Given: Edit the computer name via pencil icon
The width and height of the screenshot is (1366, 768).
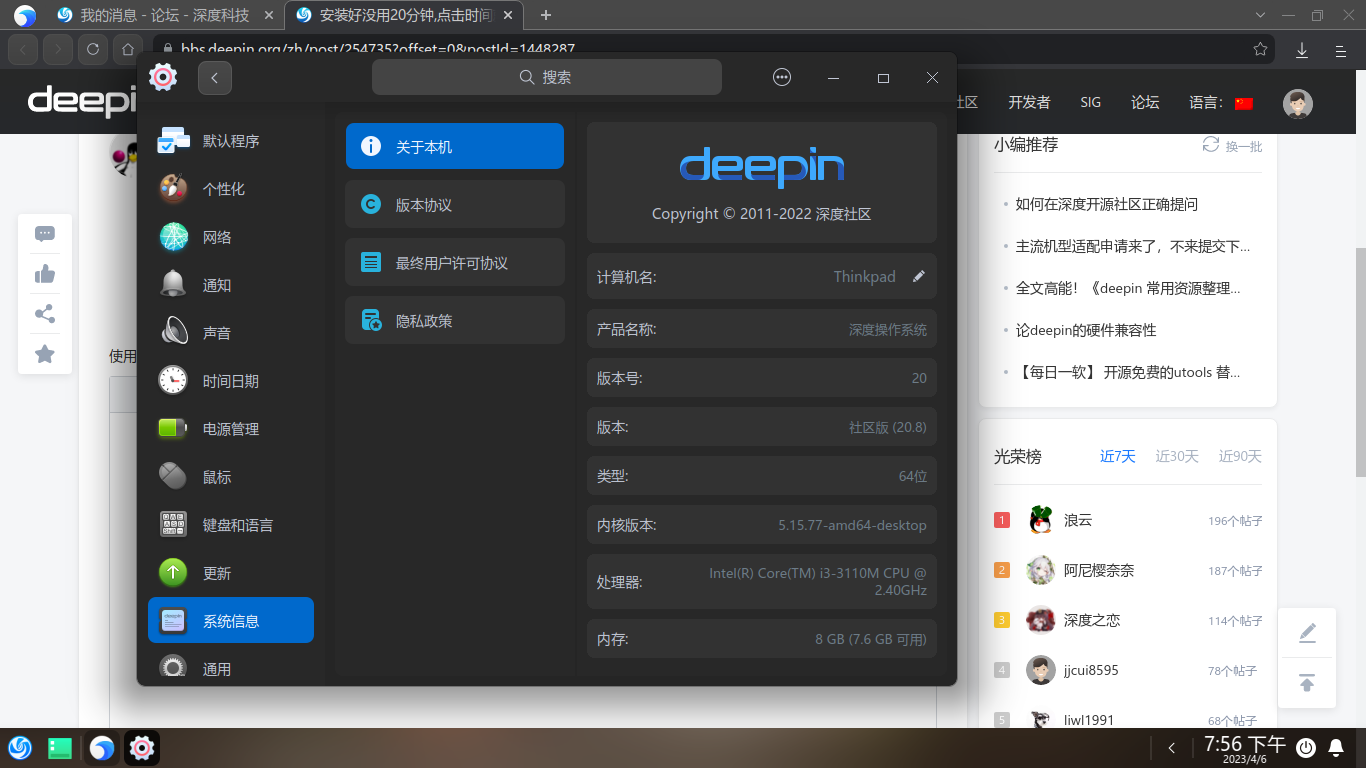Looking at the screenshot, I should click(x=918, y=277).
